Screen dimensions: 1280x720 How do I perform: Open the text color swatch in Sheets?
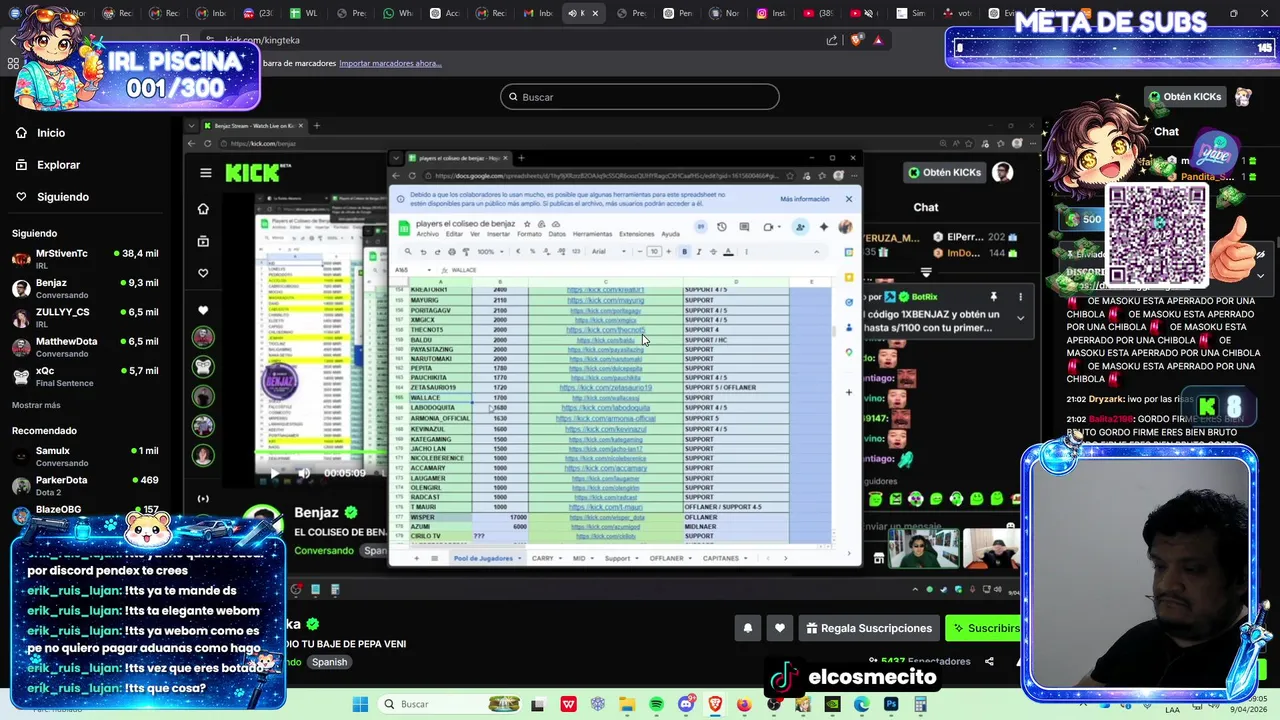pos(728,252)
